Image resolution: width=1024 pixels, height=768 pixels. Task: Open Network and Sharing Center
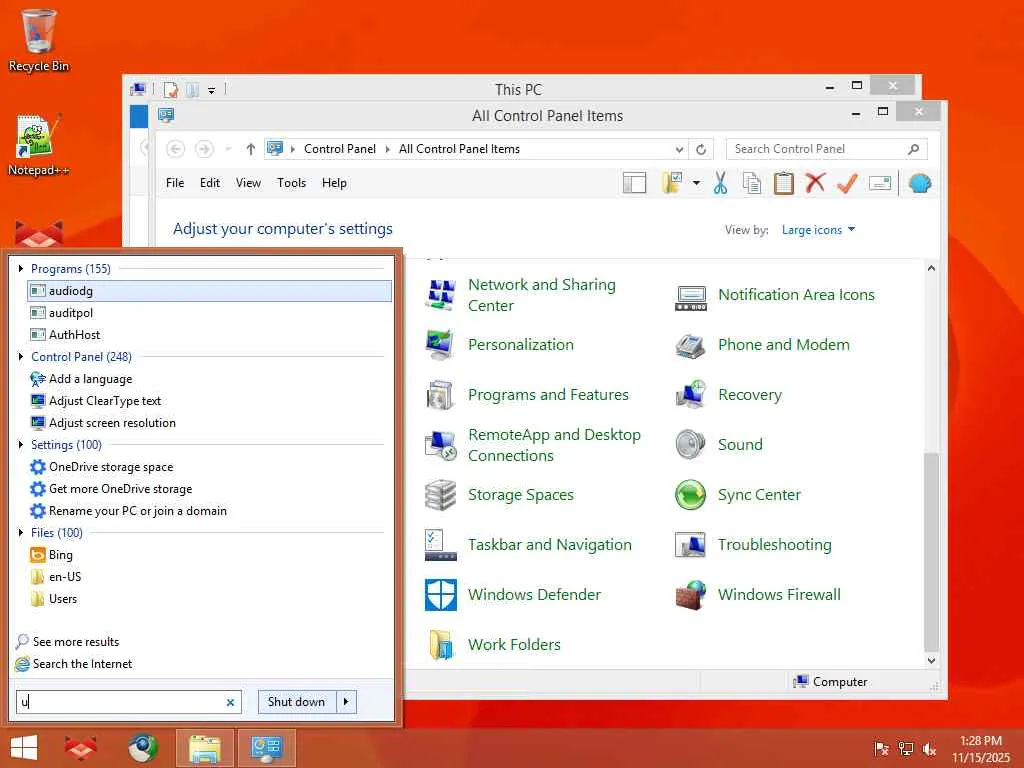tap(541, 295)
